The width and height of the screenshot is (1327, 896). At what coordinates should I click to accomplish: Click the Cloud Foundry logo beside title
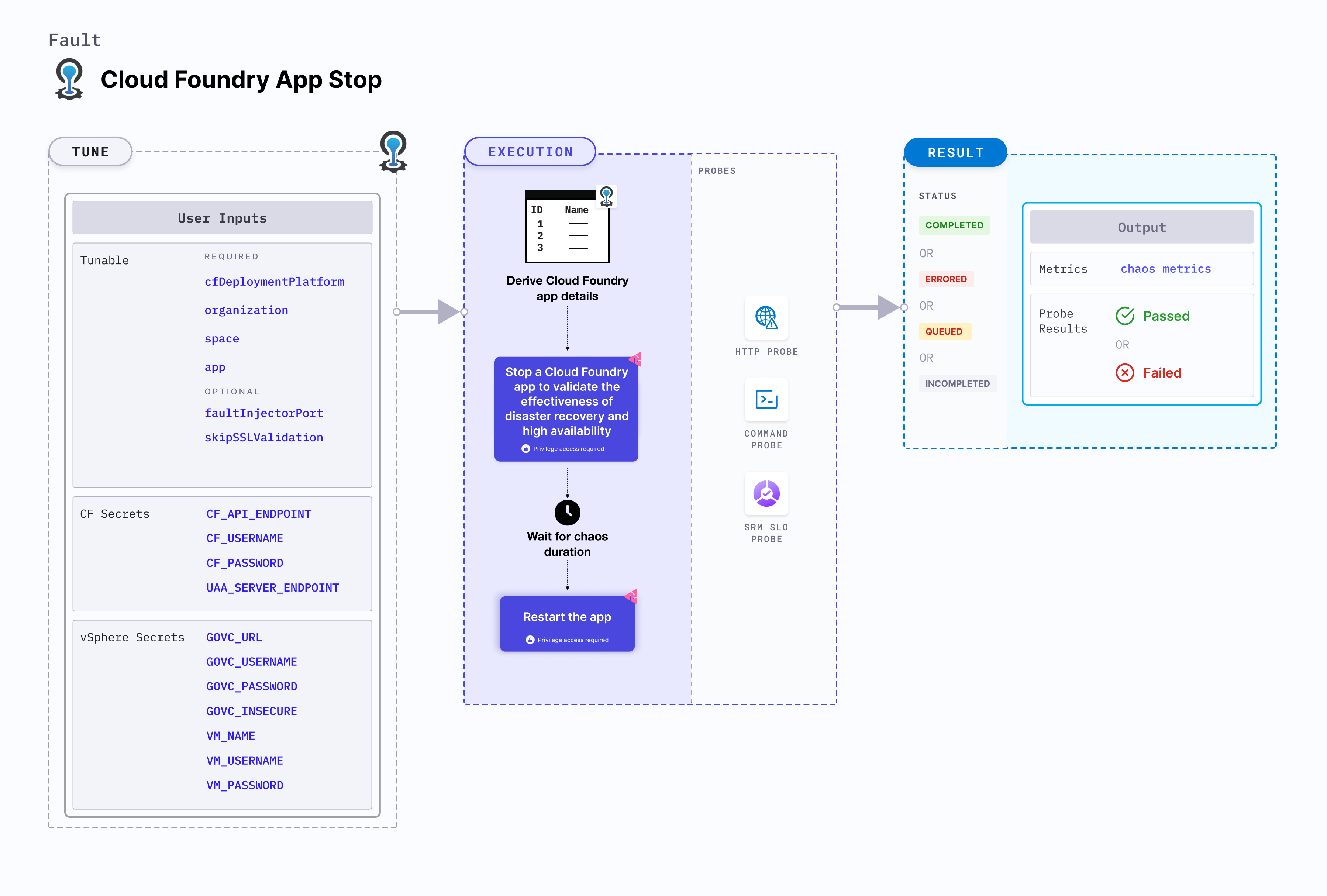(x=70, y=79)
